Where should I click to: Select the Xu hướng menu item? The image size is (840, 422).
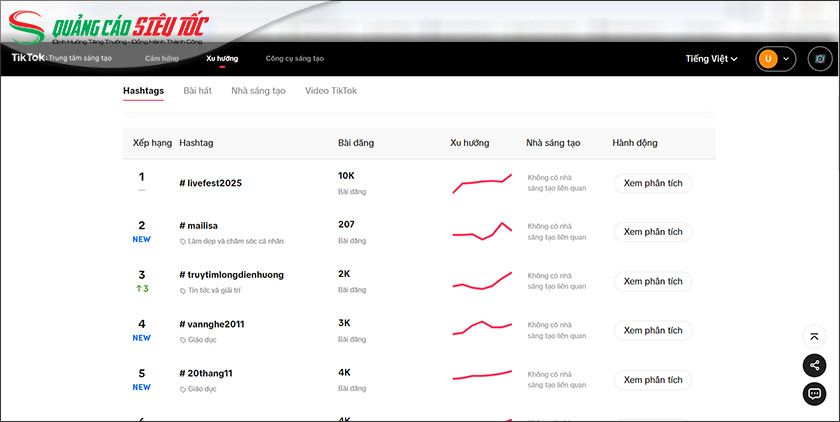point(222,58)
